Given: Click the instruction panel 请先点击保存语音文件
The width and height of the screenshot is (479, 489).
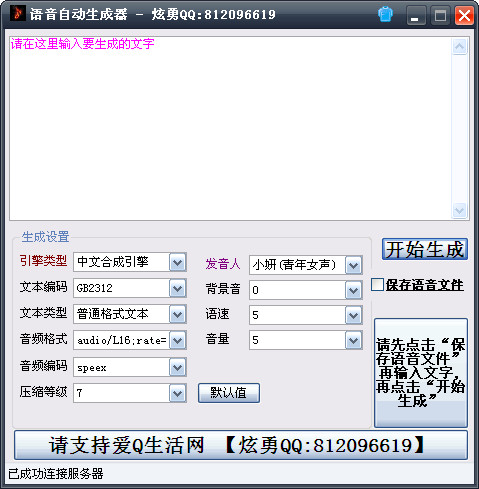Looking at the screenshot, I should click(421, 373).
